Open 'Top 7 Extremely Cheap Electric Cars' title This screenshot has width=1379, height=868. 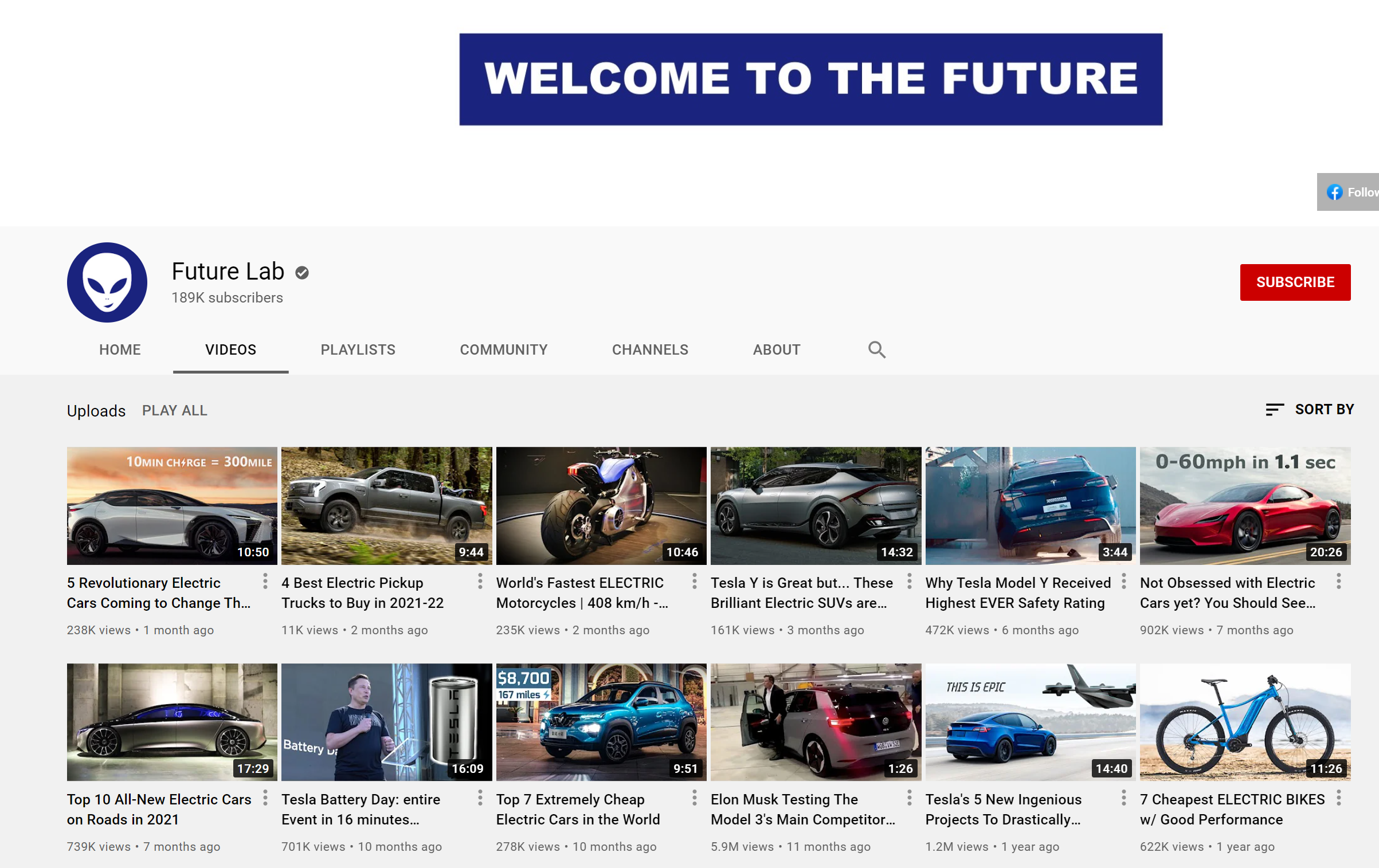click(578, 810)
